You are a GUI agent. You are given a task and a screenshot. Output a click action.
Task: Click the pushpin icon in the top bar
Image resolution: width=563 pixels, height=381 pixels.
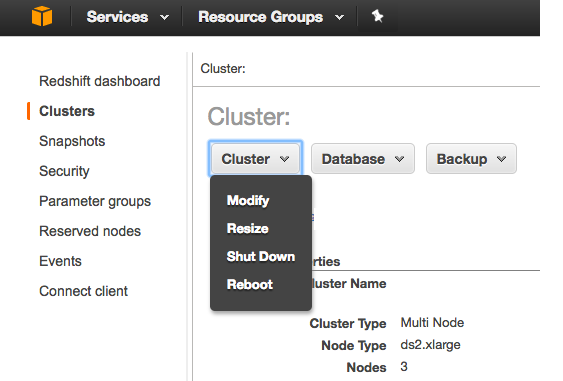377,16
